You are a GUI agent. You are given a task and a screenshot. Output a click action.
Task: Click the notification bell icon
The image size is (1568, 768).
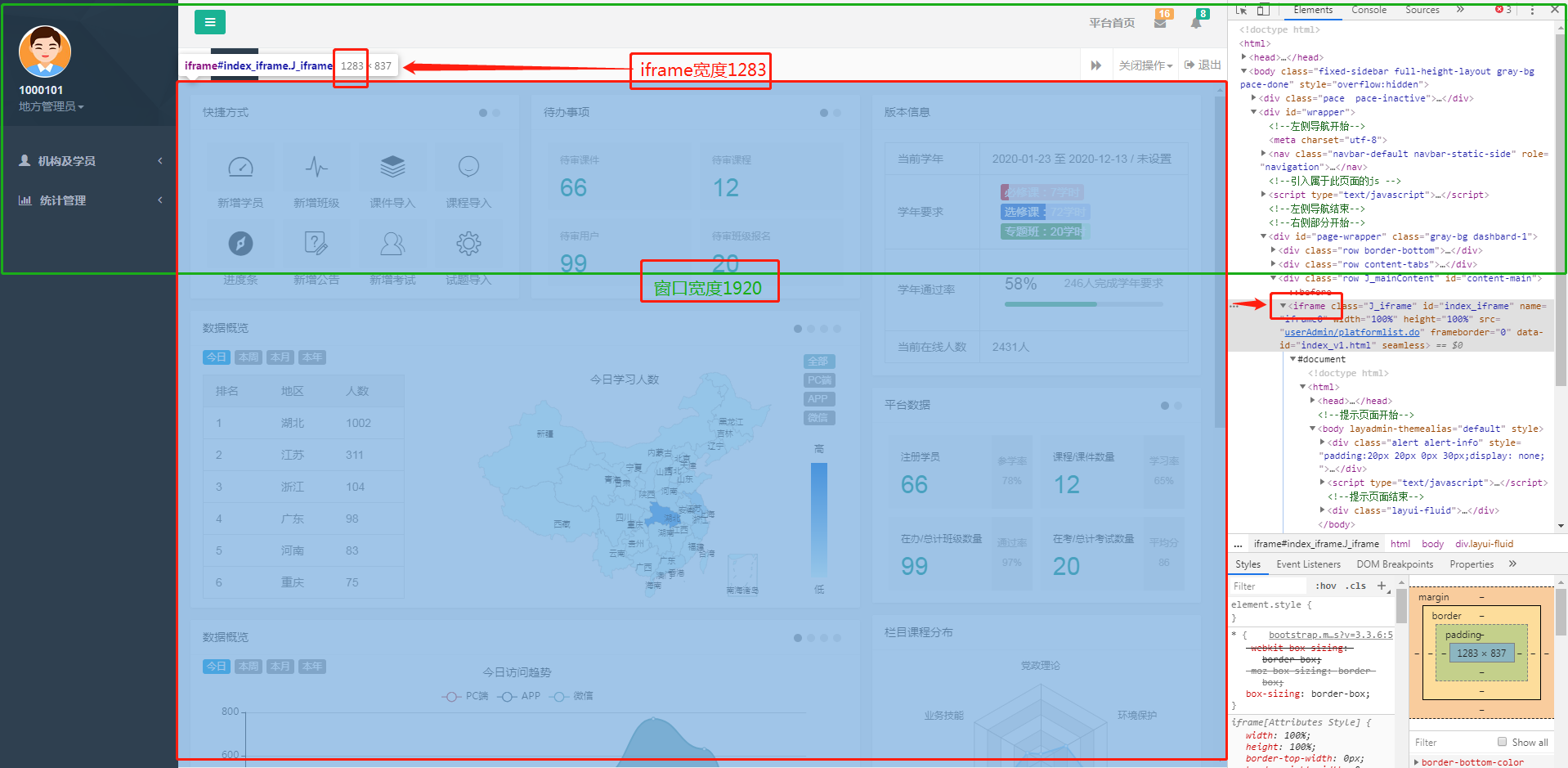(x=1196, y=22)
